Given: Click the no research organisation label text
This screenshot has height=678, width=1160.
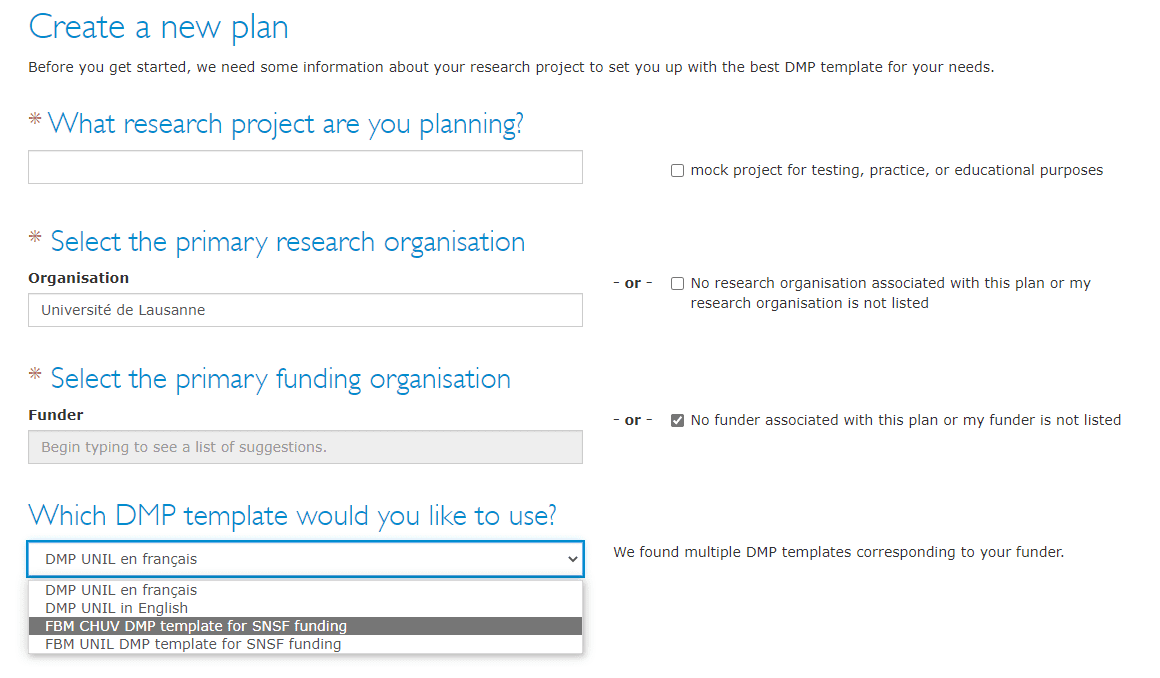Looking at the screenshot, I should 891,293.
